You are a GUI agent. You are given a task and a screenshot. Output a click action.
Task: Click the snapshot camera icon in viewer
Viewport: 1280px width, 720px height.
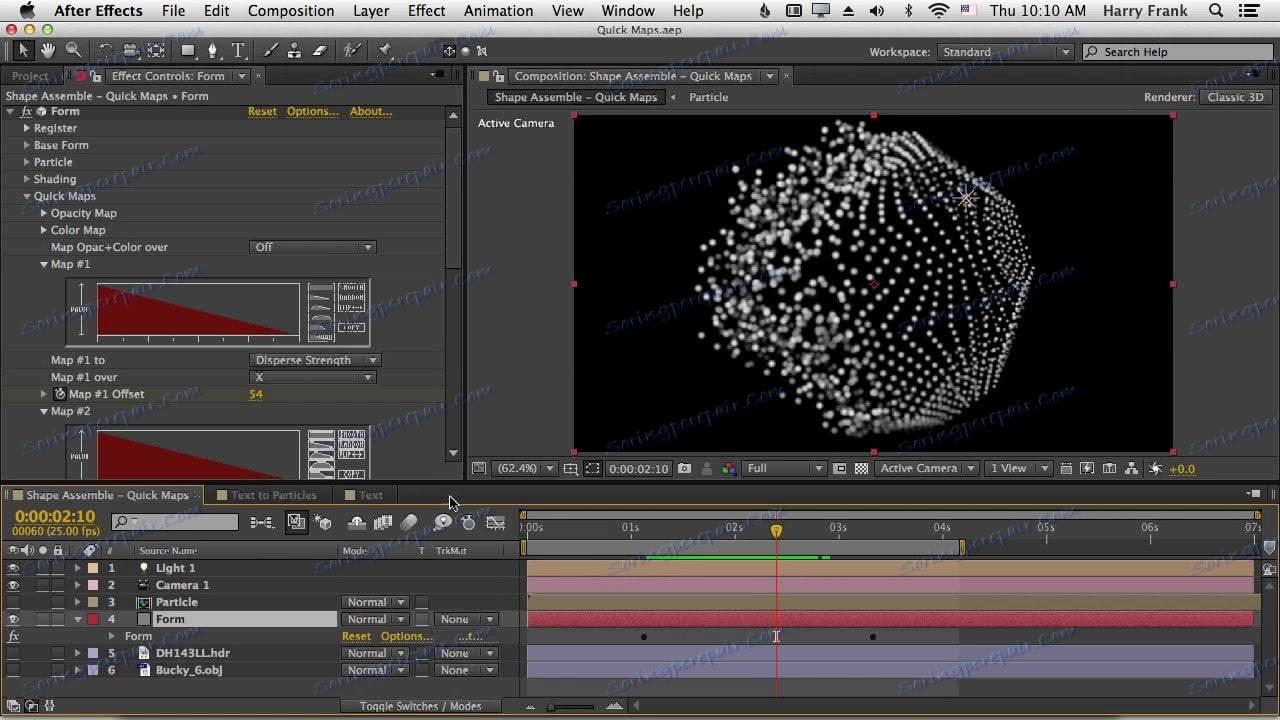684,468
